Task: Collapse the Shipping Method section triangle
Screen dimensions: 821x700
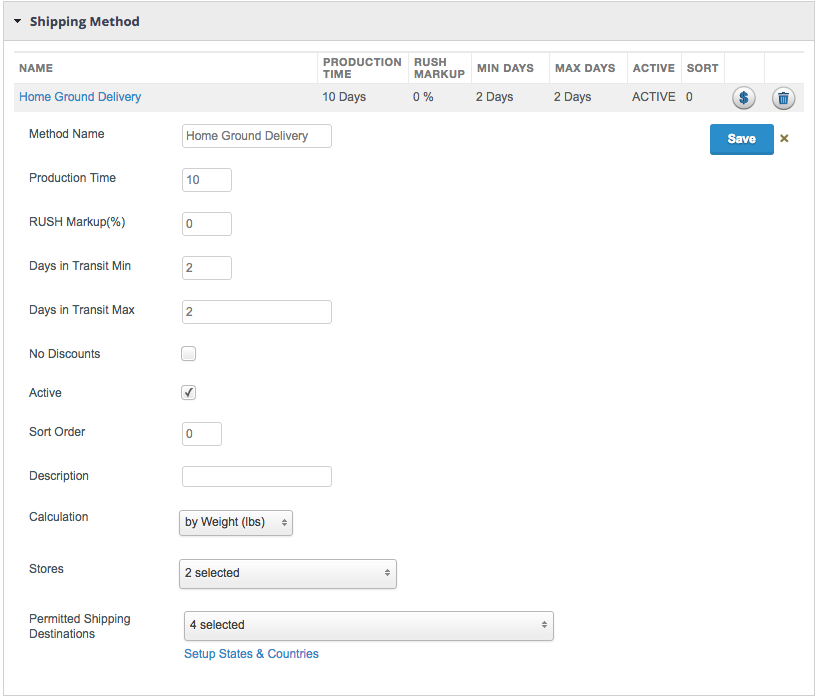Action: click(18, 21)
